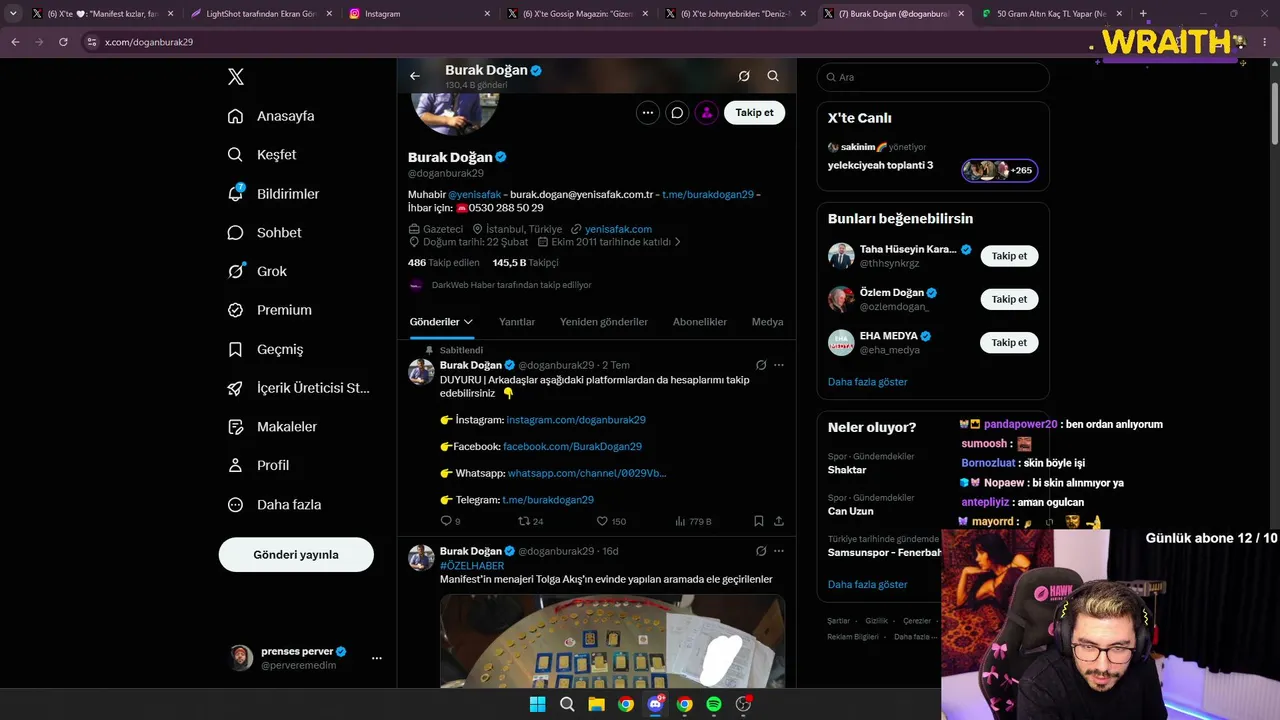The height and width of the screenshot is (720, 1280).
Task: Click the purple subscribe icon on the profile
Action: (707, 113)
